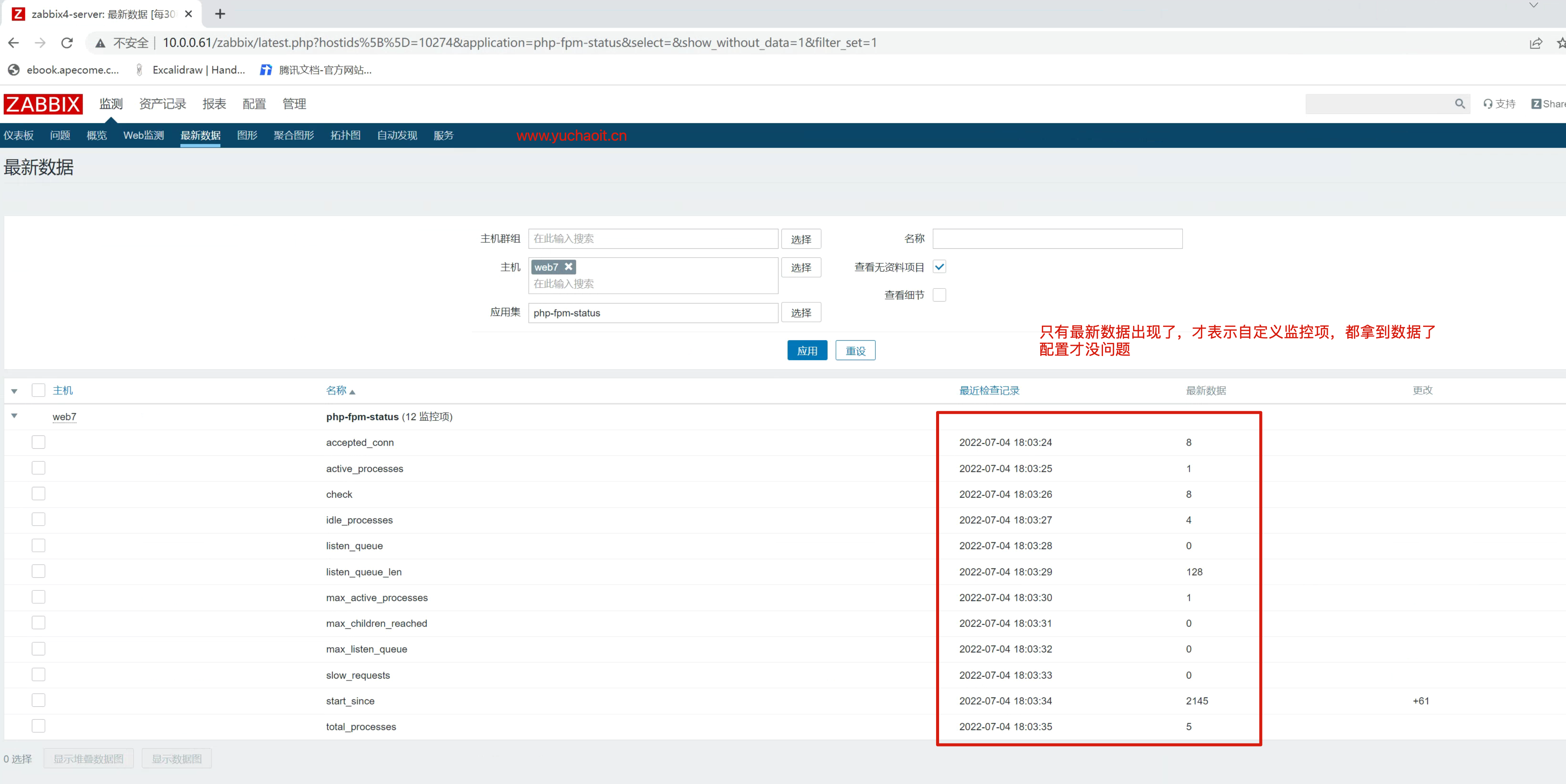This screenshot has width=1566, height=784.
Task: Reload the page with refresh icon
Action: [x=67, y=42]
